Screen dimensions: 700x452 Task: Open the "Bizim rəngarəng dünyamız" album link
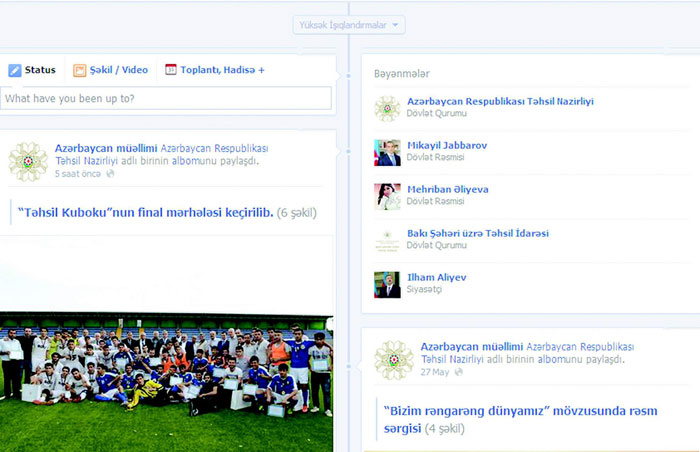point(521,419)
